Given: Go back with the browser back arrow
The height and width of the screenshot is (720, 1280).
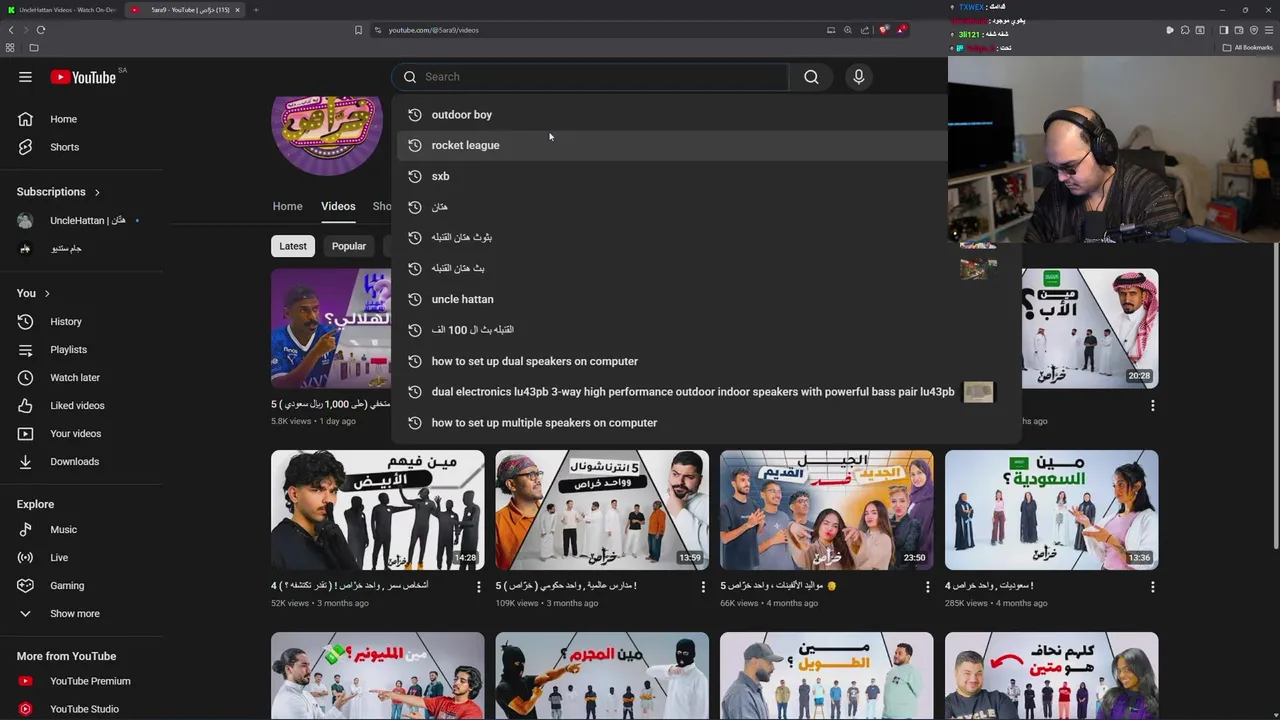Looking at the screenshot, I should [11, 30].
